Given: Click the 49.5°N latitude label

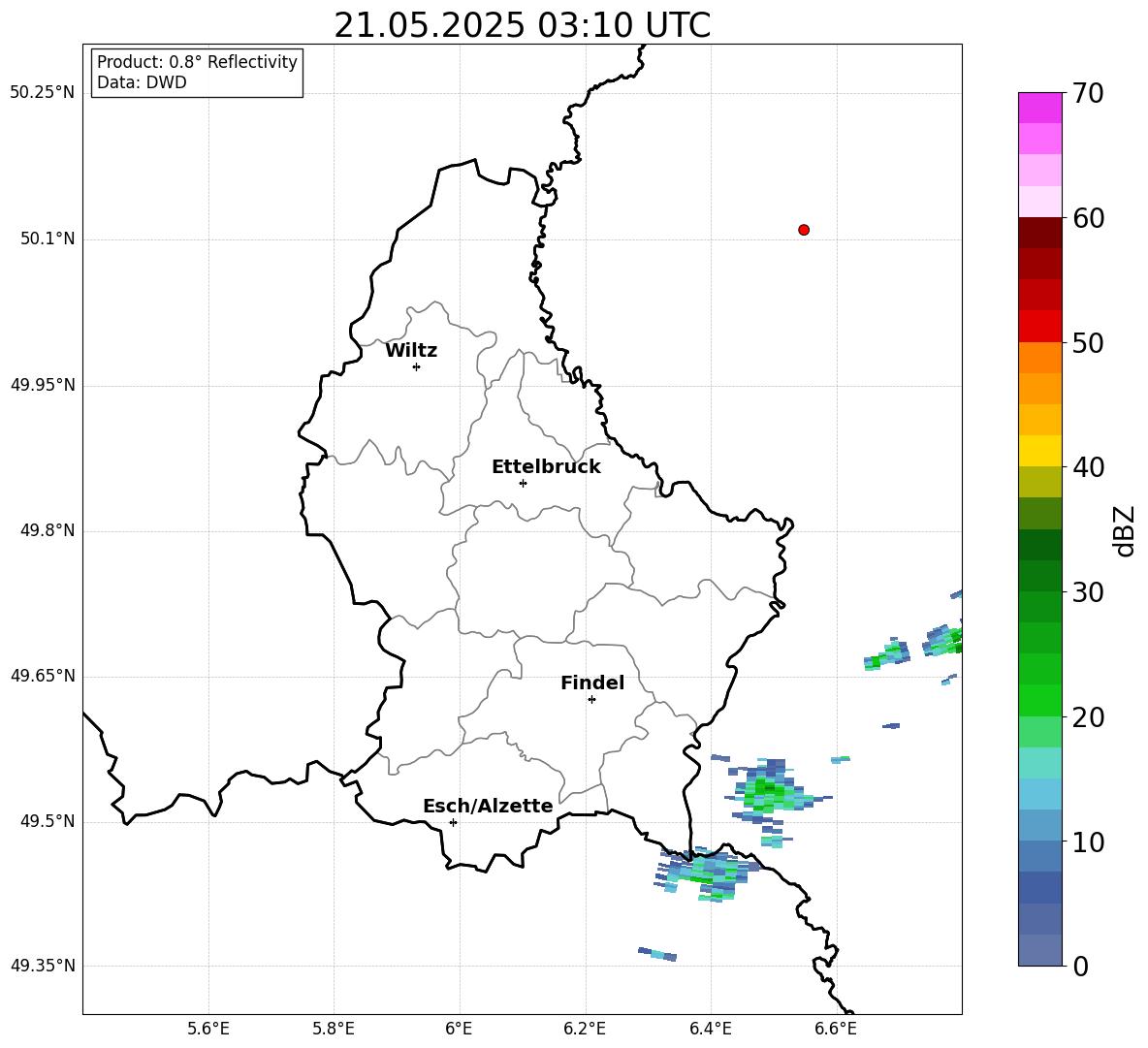Looking at the screenshot, I should click(x=48, y=821).
